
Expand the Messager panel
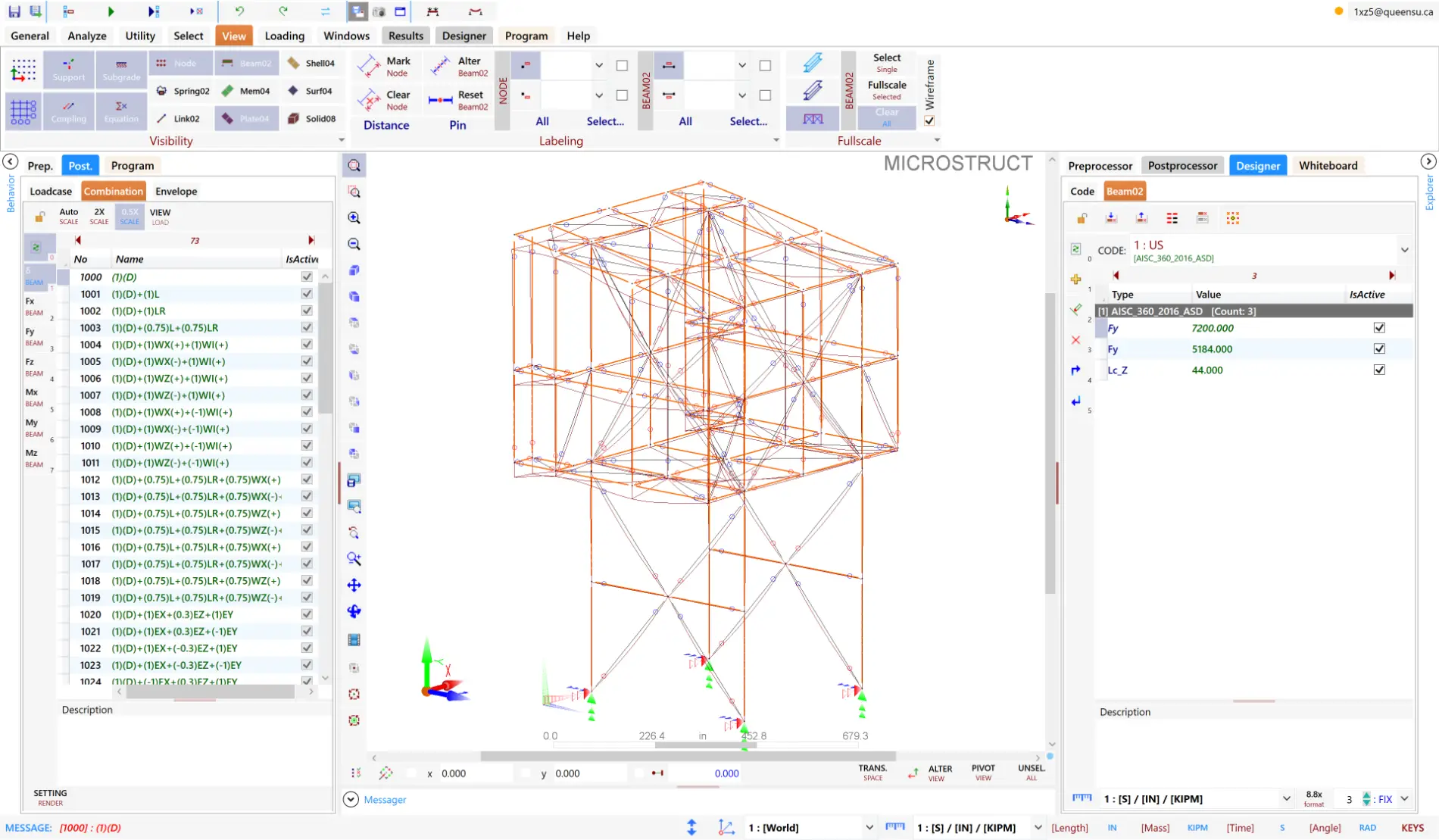351,799
